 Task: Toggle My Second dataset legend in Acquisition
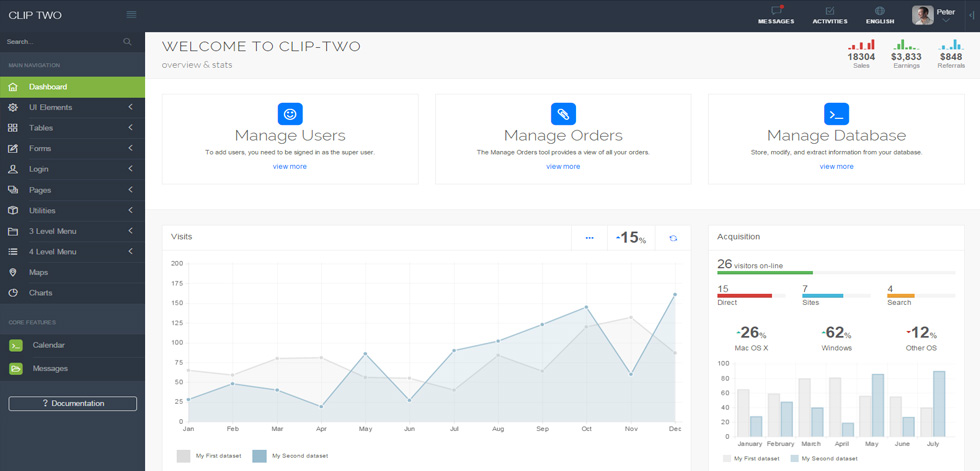[824, 459]
